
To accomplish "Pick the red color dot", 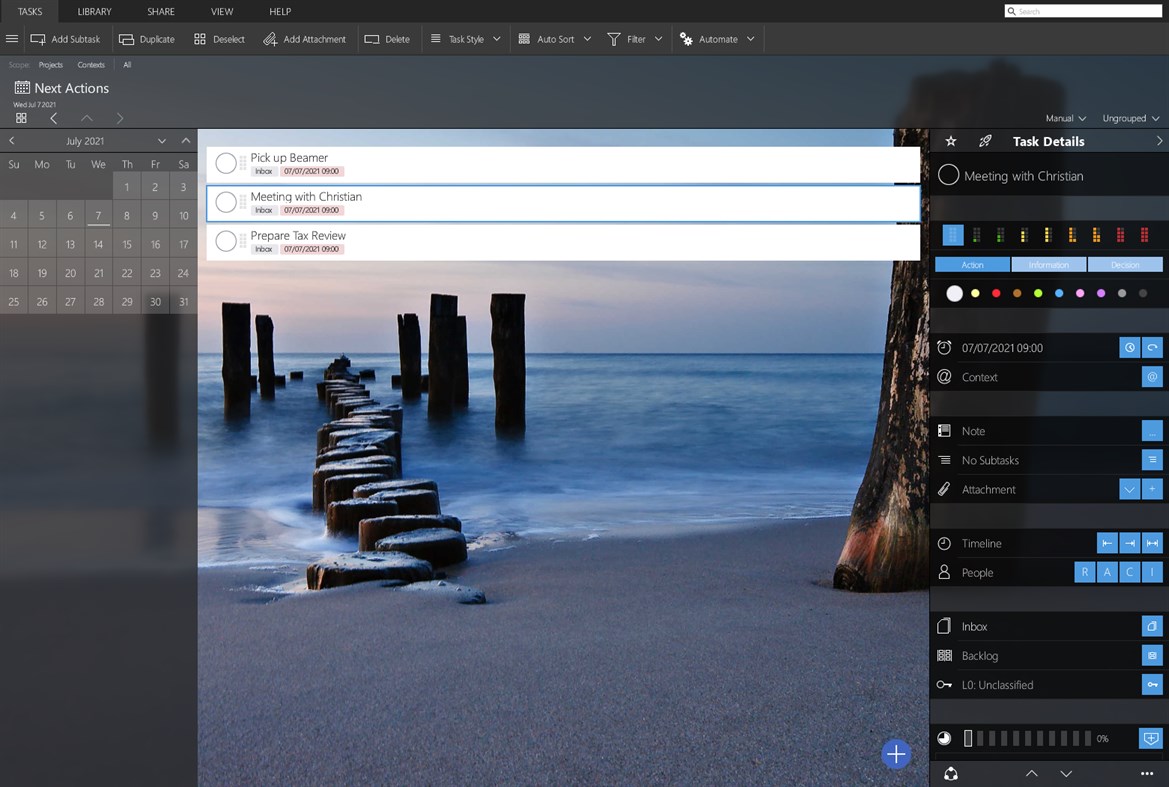I will pyautogui.click(x=996, y=293).
